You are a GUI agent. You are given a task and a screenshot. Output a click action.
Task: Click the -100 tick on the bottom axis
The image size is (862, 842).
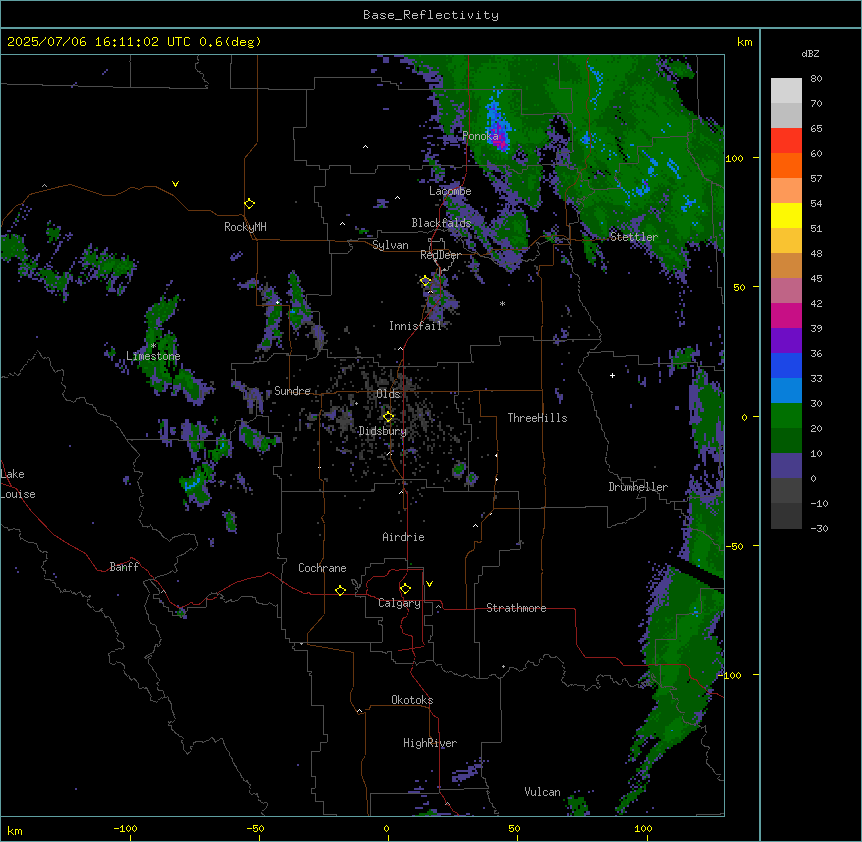point(125,829)
